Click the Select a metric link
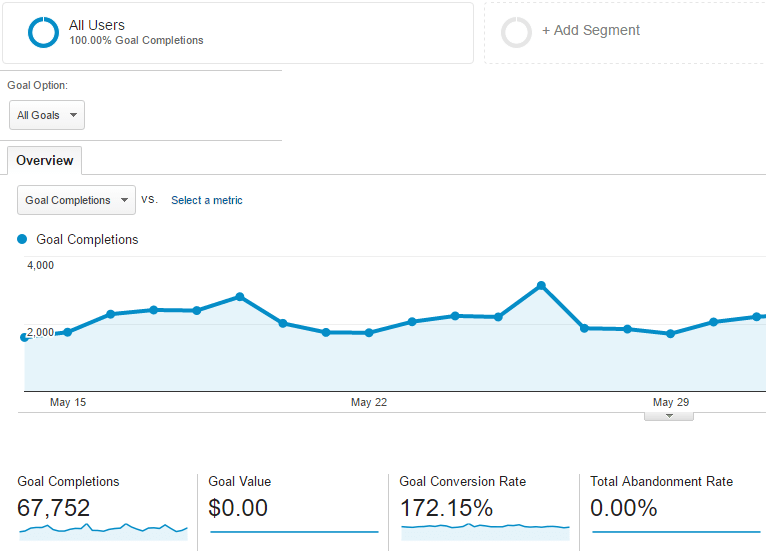This screenshot has width=766, height=551. 207,200
